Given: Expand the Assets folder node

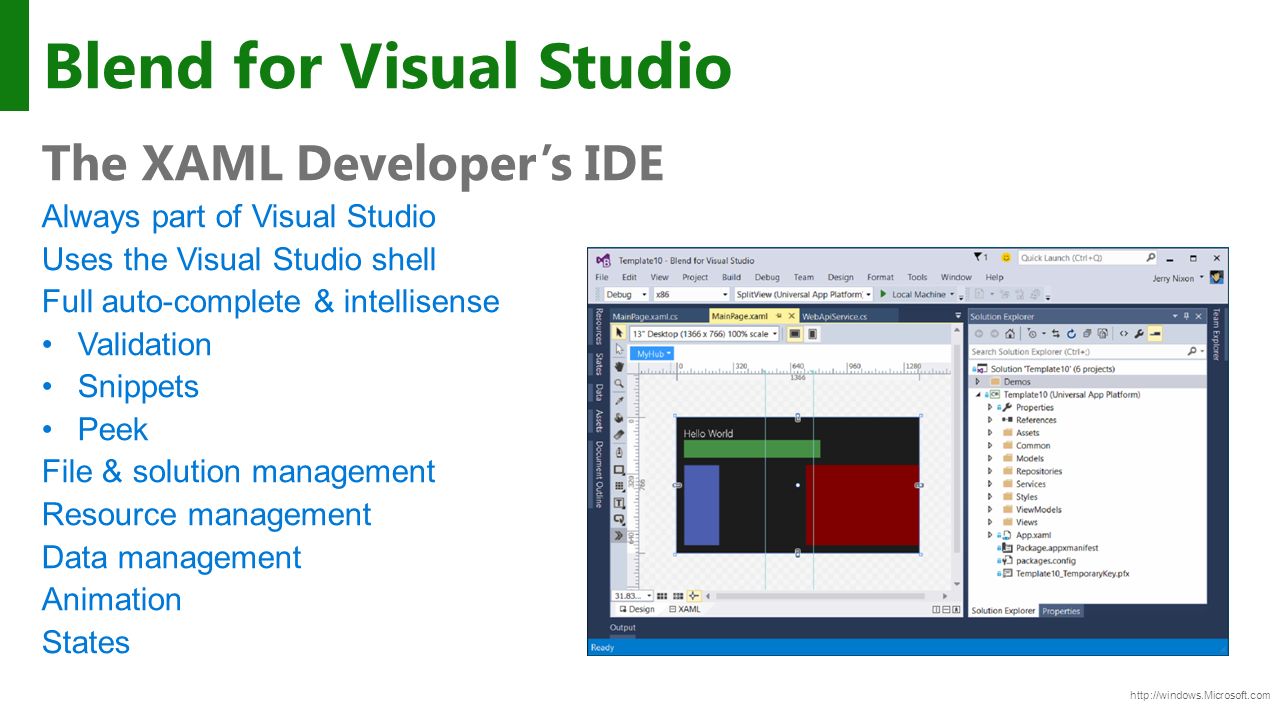Looking at the screenshot, I should pos(990,433).
